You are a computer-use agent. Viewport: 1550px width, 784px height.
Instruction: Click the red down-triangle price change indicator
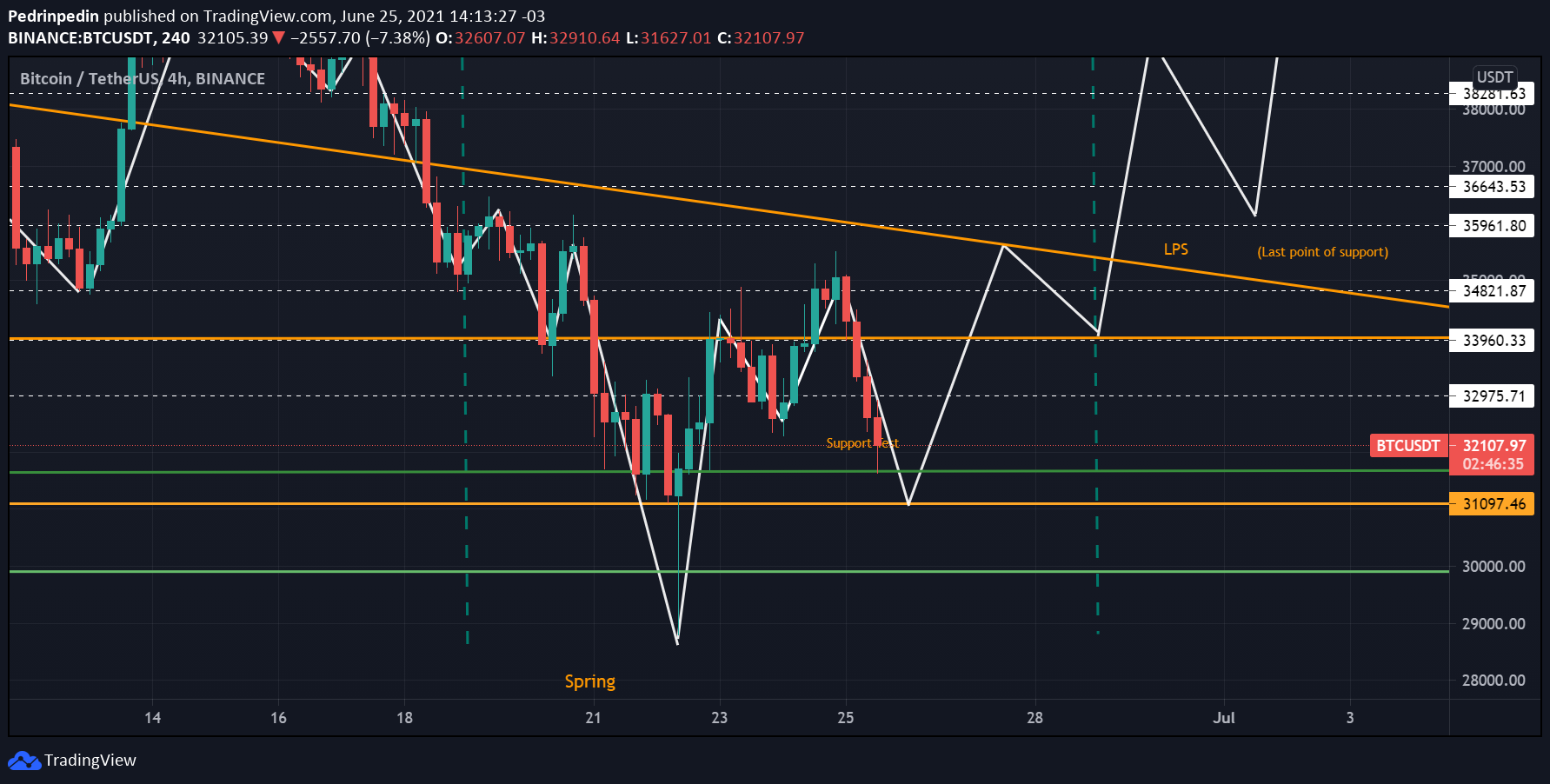tap(278, 38)
